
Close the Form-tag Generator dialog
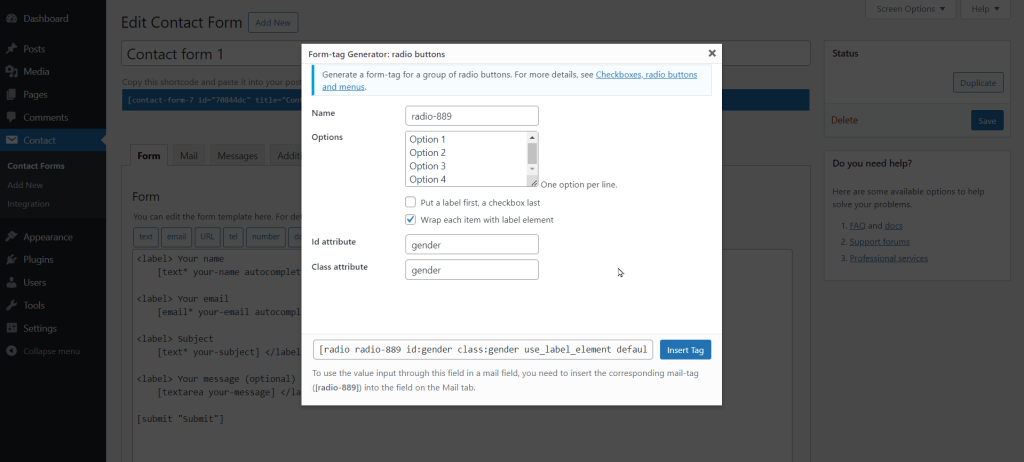click(712, 53)
